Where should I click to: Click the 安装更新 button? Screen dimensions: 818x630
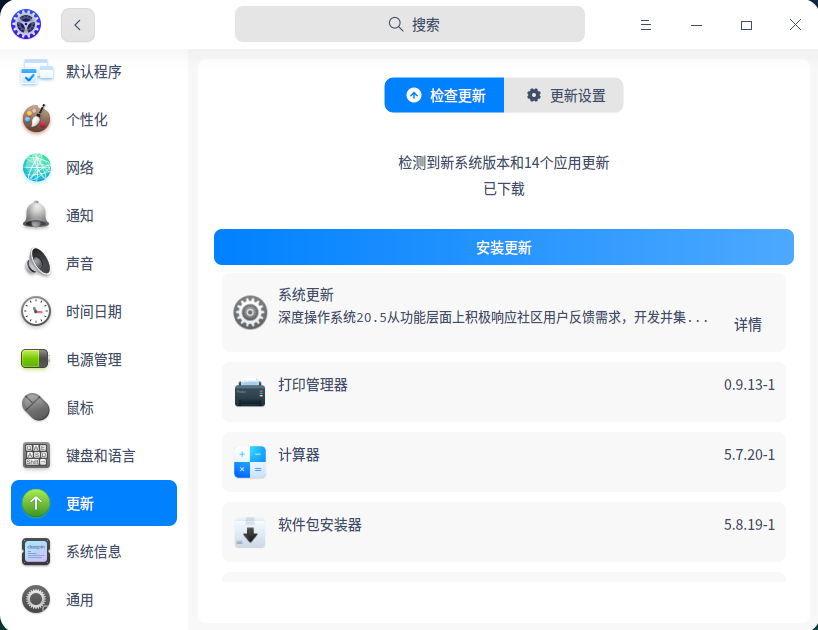(503, 247)
